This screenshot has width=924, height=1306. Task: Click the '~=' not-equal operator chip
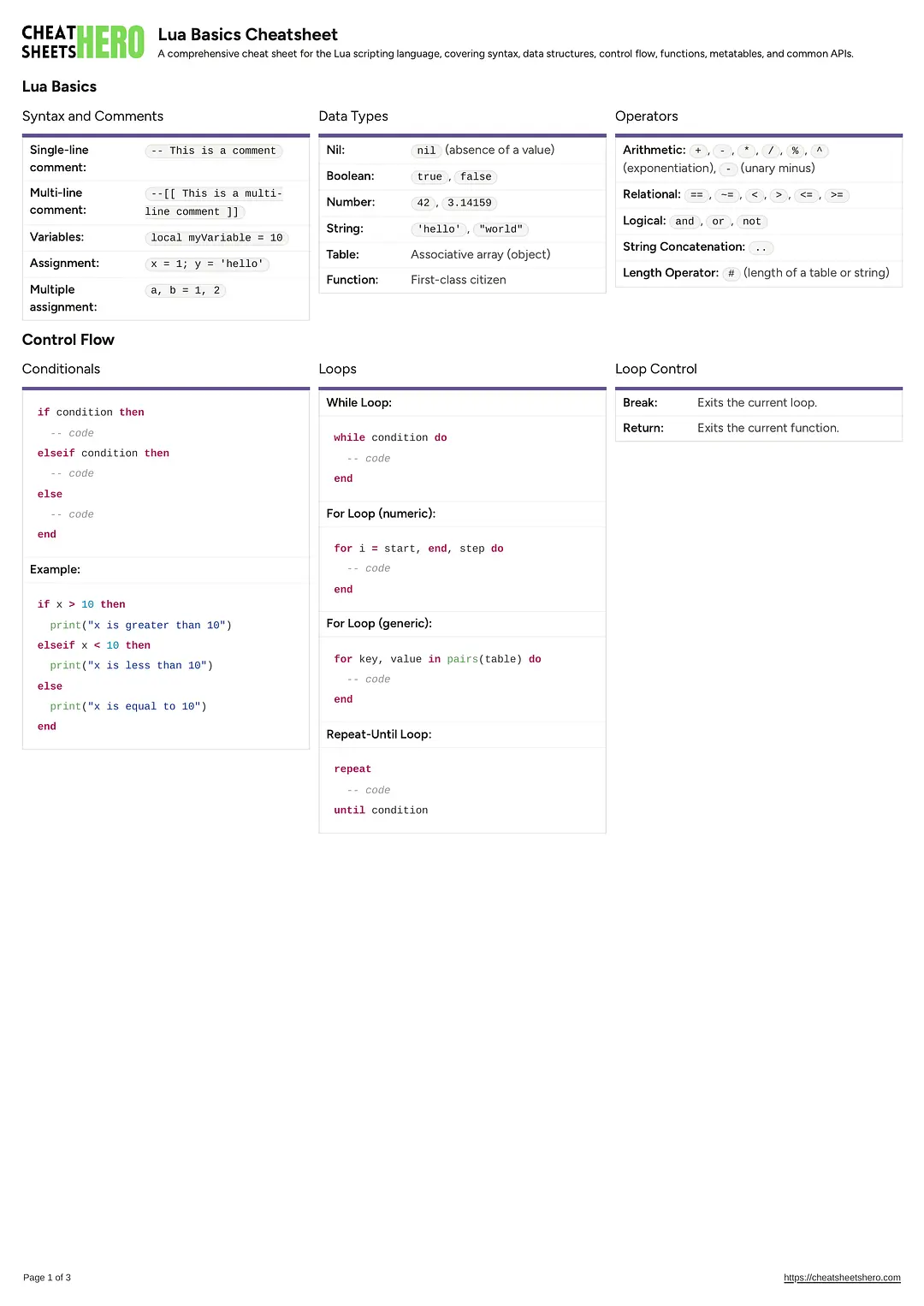click(727, 195)
